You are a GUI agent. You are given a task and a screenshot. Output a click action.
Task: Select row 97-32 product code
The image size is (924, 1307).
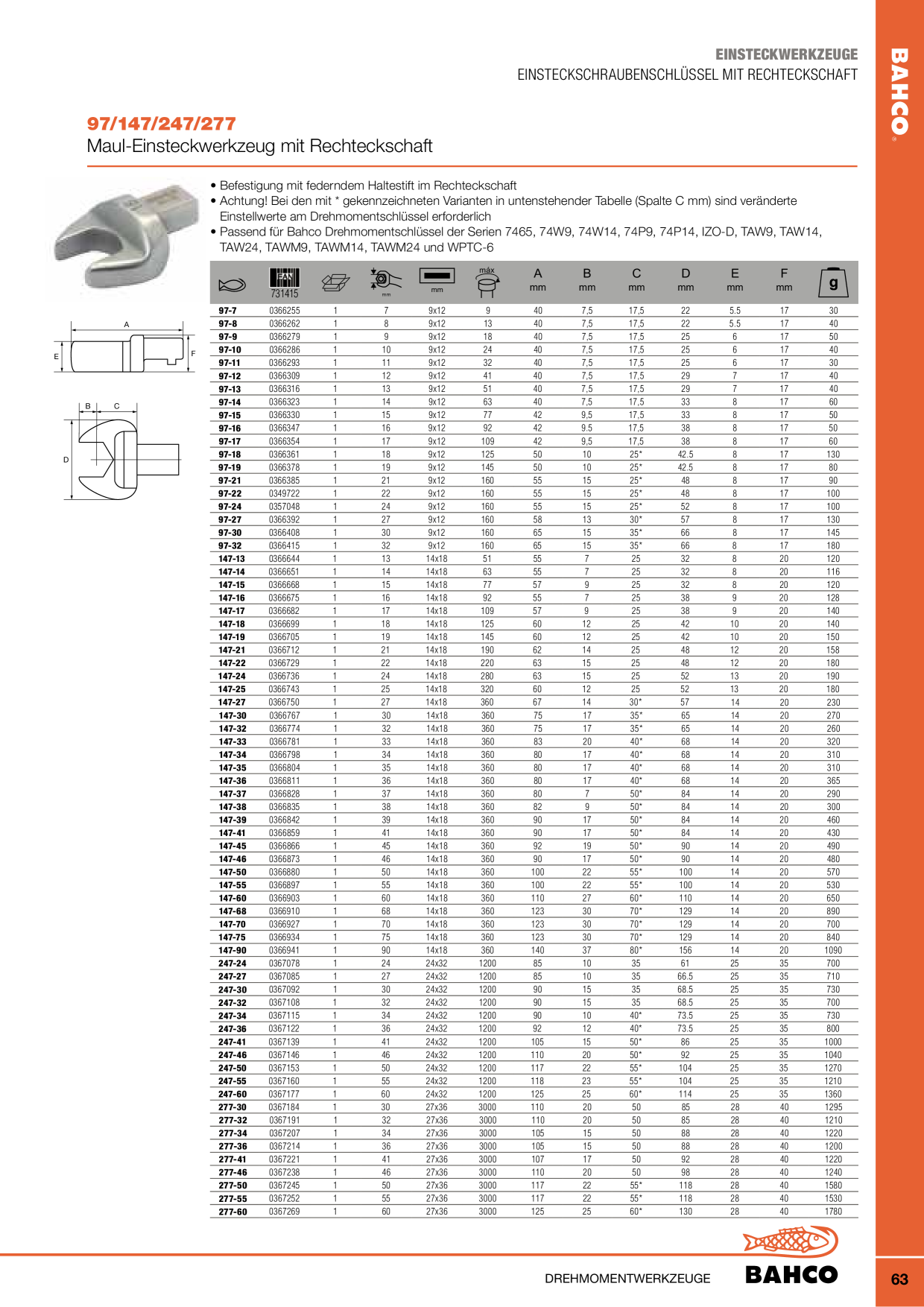[230, 545]
